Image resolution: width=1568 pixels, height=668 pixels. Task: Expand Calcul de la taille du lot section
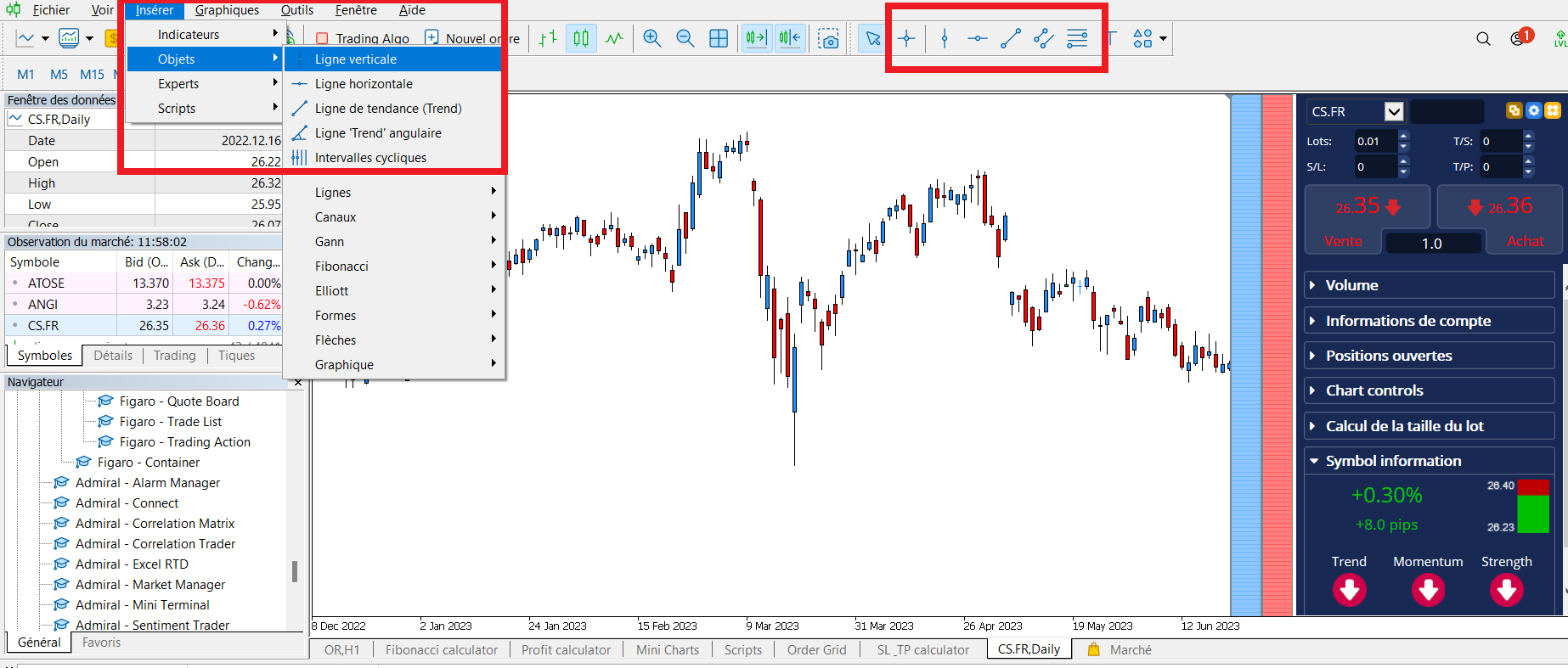pos(1430,426)
